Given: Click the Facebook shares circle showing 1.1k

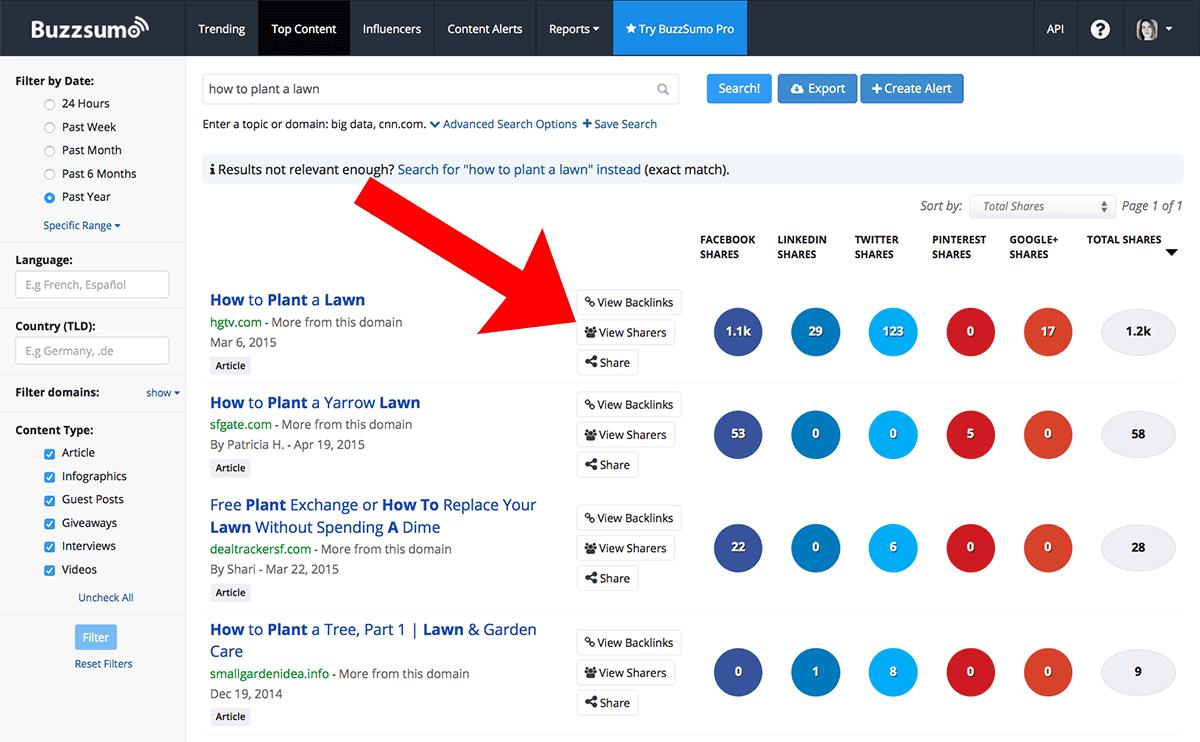Looking at the screenshot, I should pos(738,332).
